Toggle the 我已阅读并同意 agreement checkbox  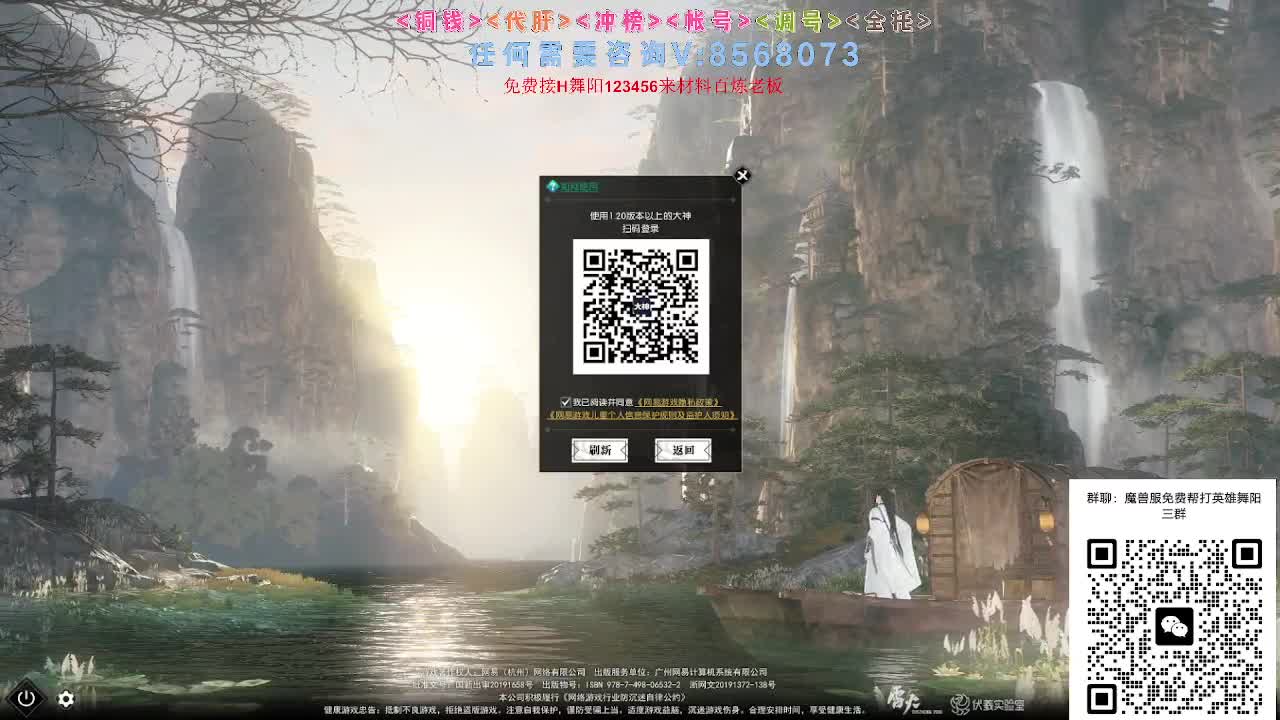coord(565,402)
